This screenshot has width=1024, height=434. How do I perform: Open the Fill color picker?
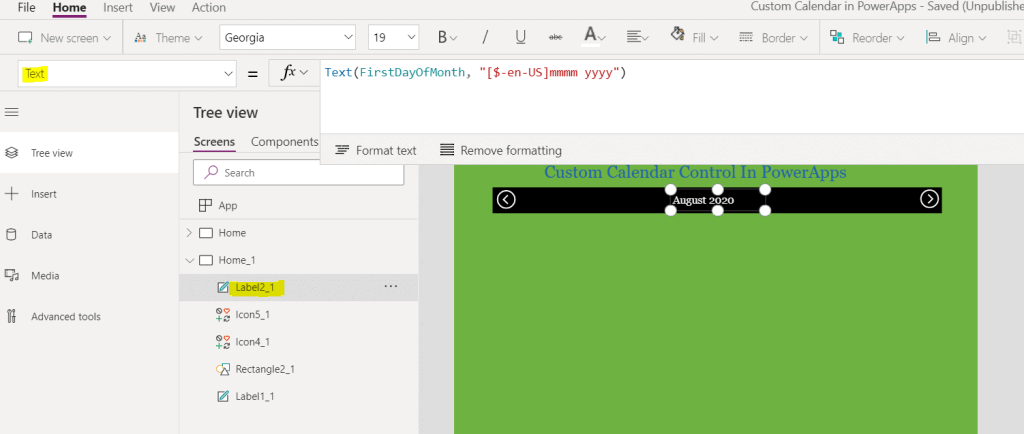click(x=695, y=37)
